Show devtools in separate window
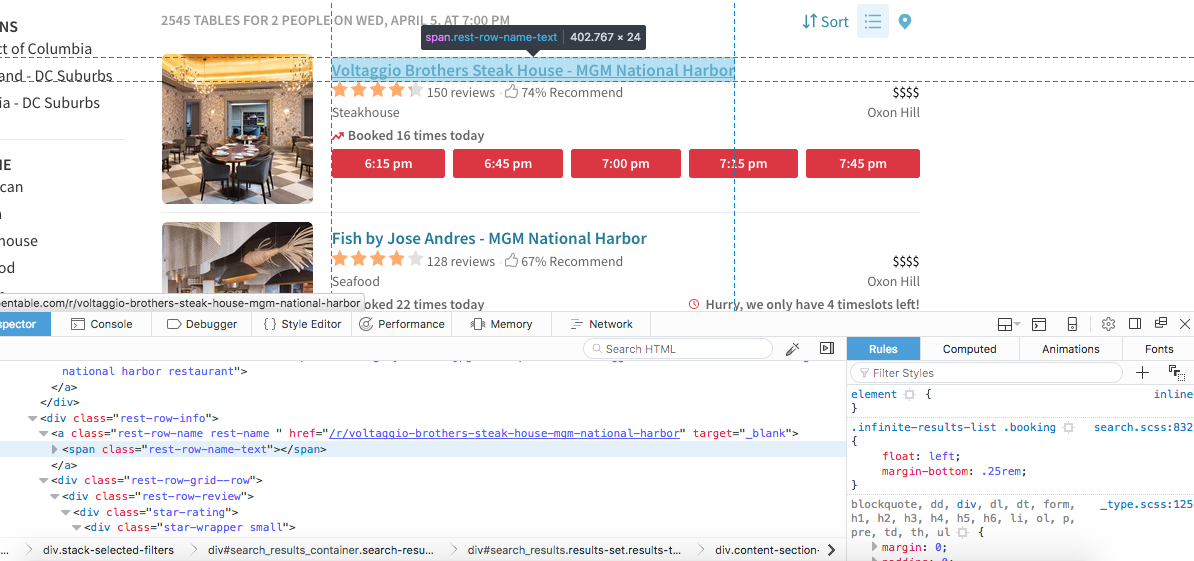Viewport: 1194px width, 561px height. [x=1160, y=324]
